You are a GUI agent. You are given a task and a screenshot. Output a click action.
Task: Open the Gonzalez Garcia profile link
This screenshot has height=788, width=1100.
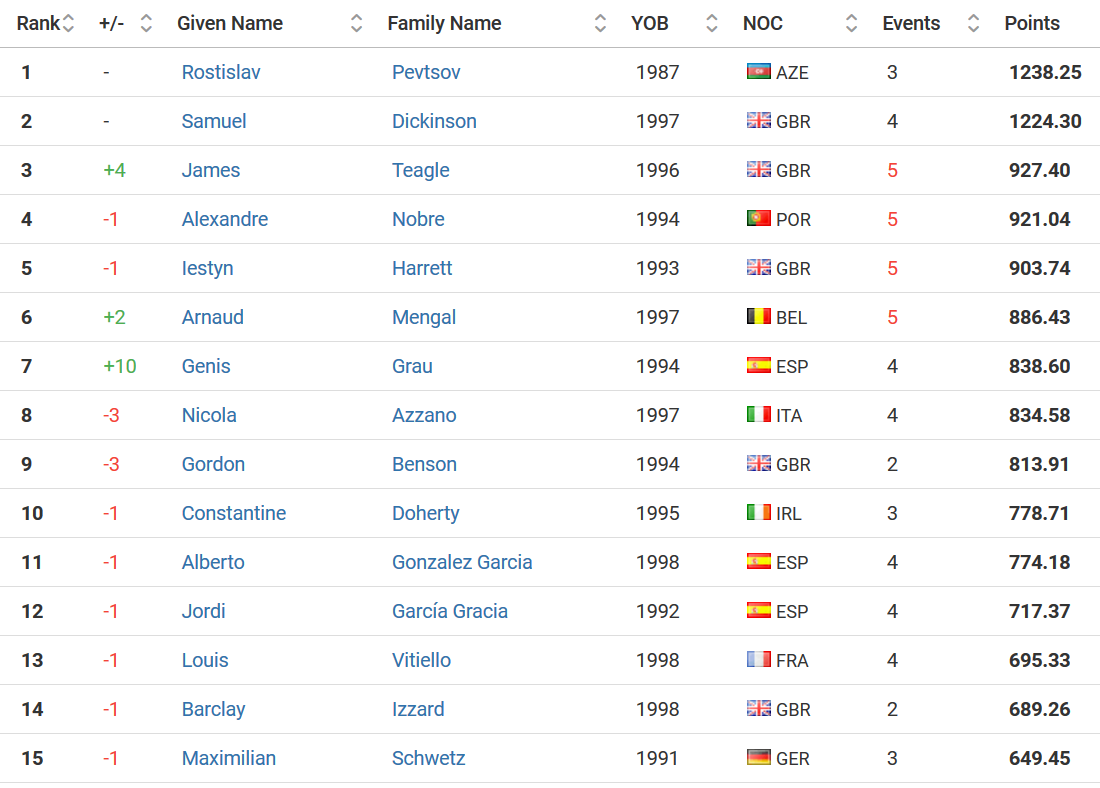coord(462,562)
